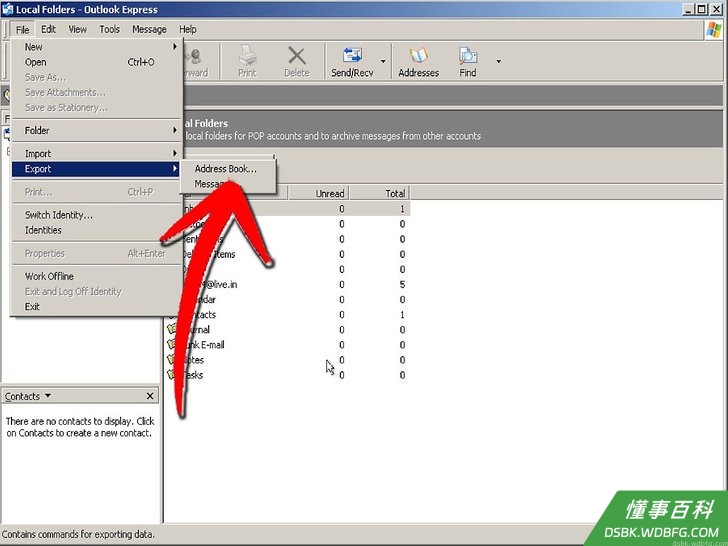Screen dimensions: 728x546
Task: Click the Unread column header
Action: point(318,193)
